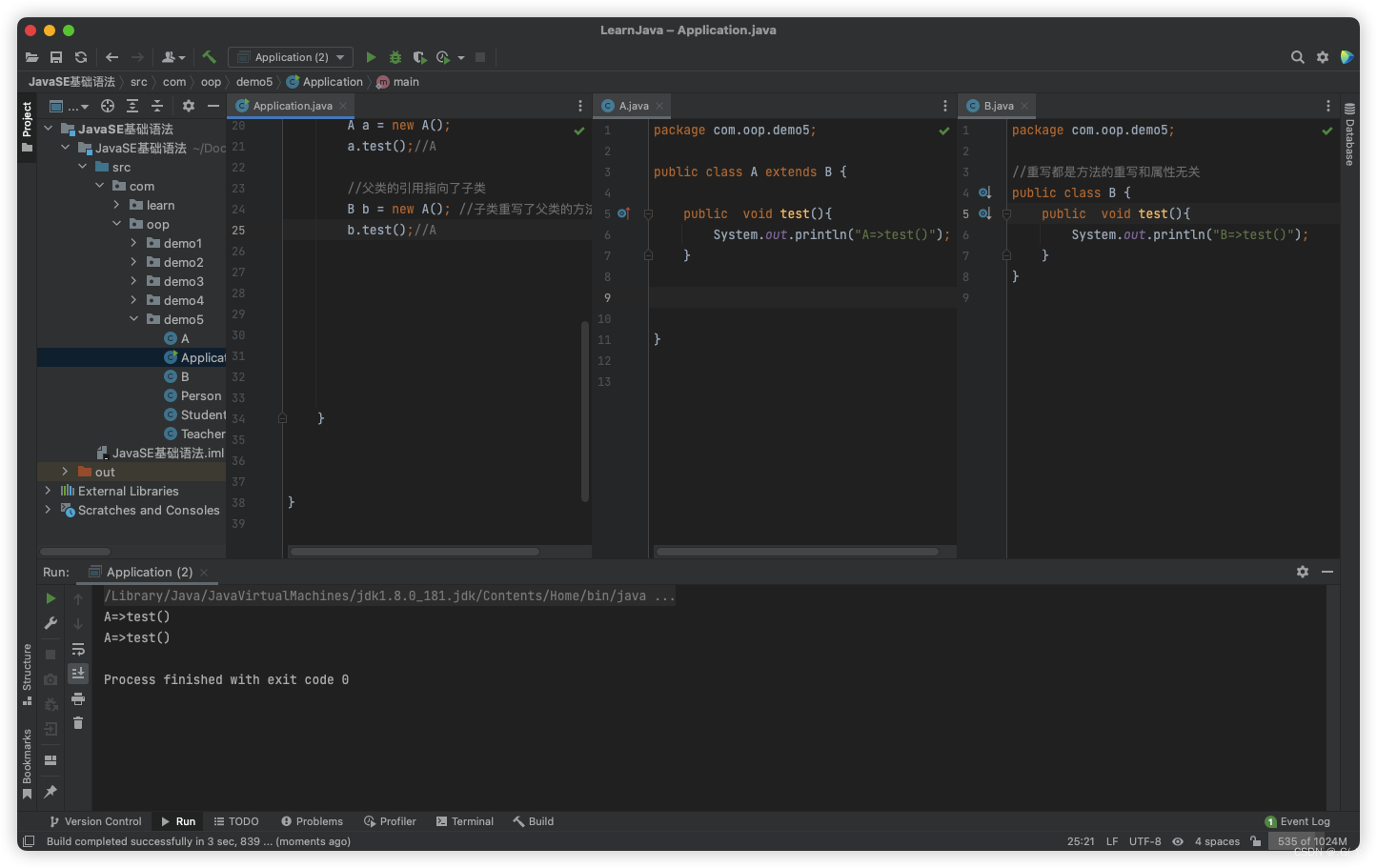This screenshot has height=868, width=1377.
Task: Collapse the src folder
Action: tap(83, 167)
